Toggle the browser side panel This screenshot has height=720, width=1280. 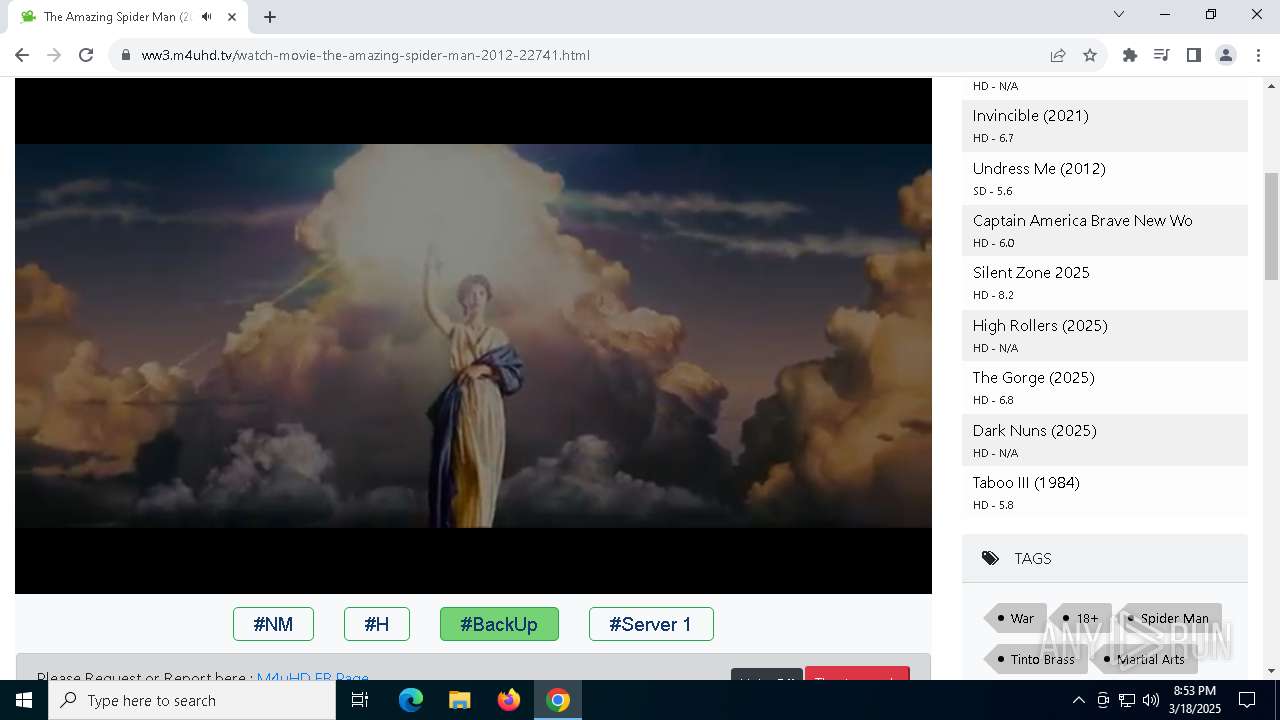[x=1194, y=55]
